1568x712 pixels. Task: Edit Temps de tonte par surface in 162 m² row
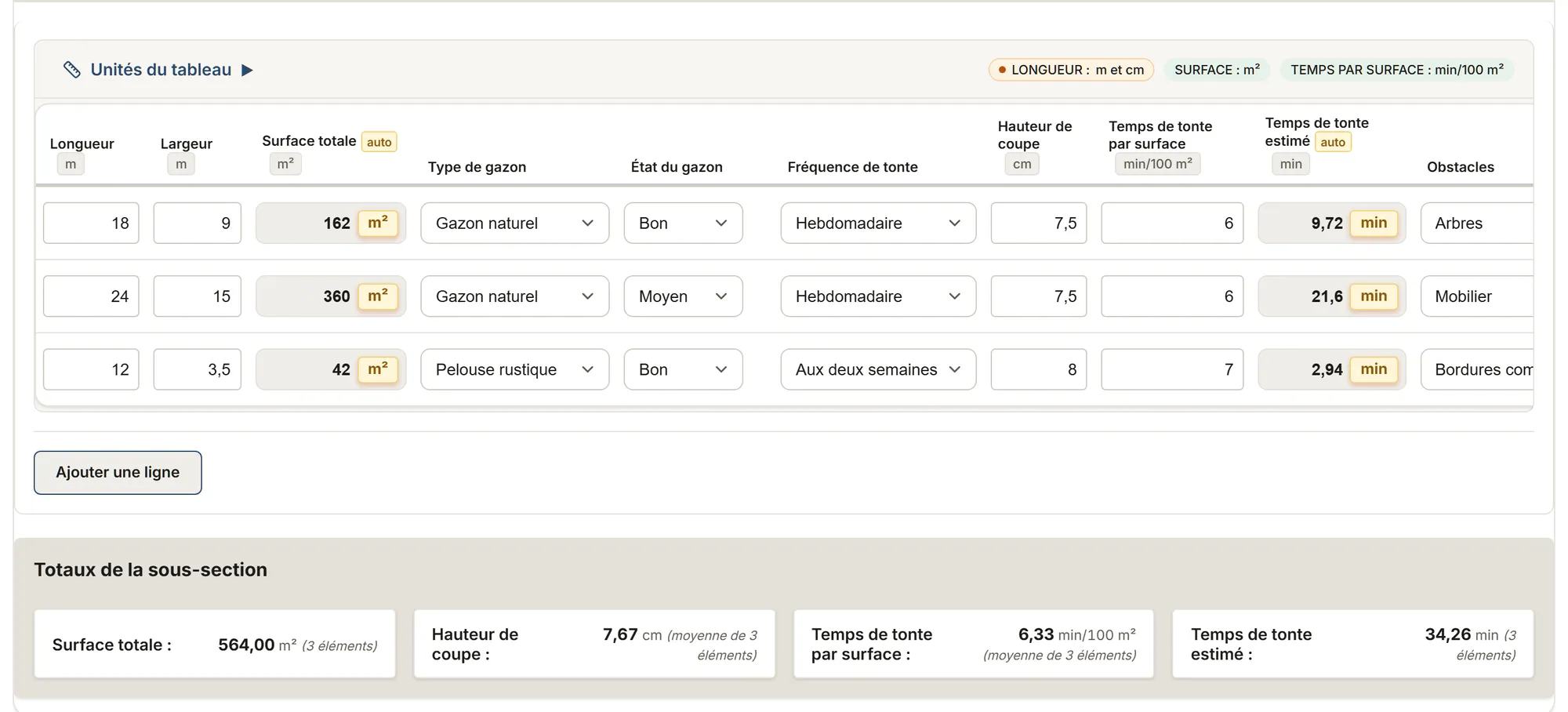[1172, 223]
